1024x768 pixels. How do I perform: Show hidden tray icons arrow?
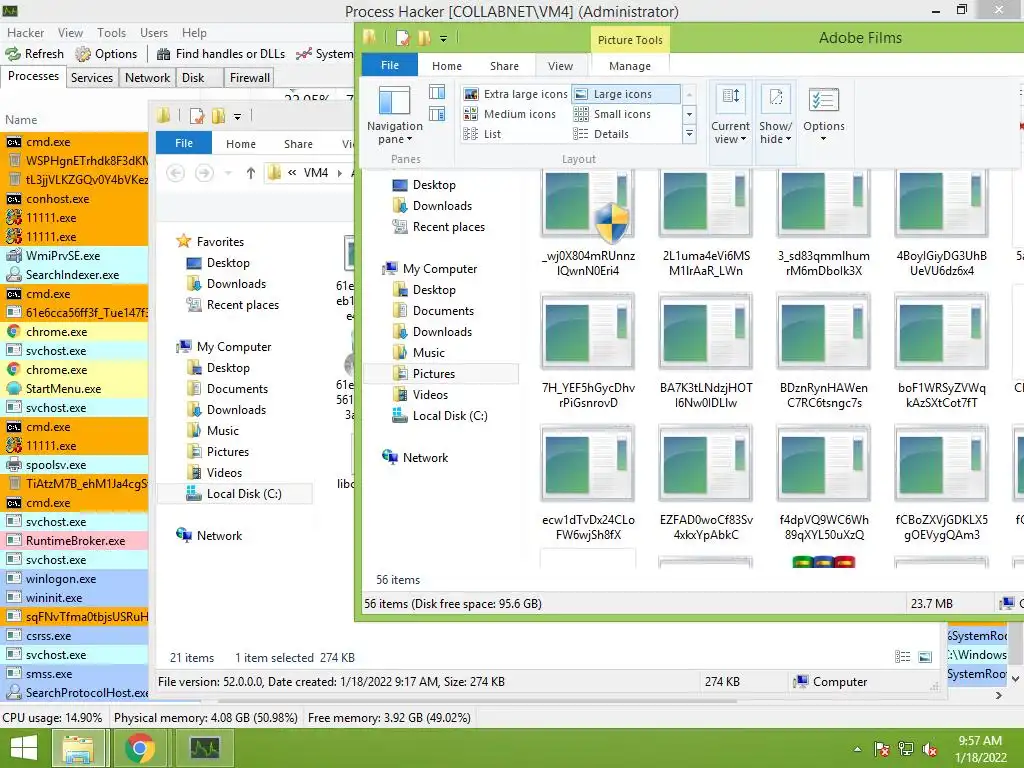pos(857,749)
